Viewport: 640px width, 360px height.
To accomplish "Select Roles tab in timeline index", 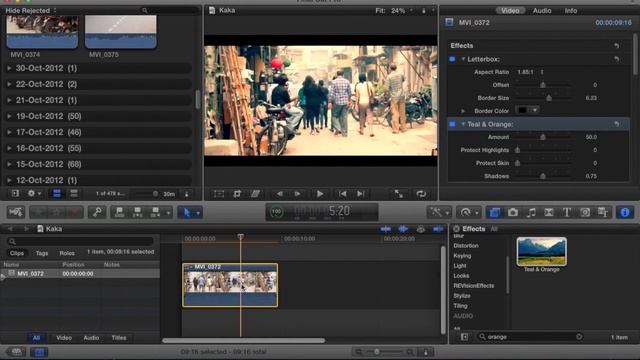I will pyautogui.click(x=67, y=253).
